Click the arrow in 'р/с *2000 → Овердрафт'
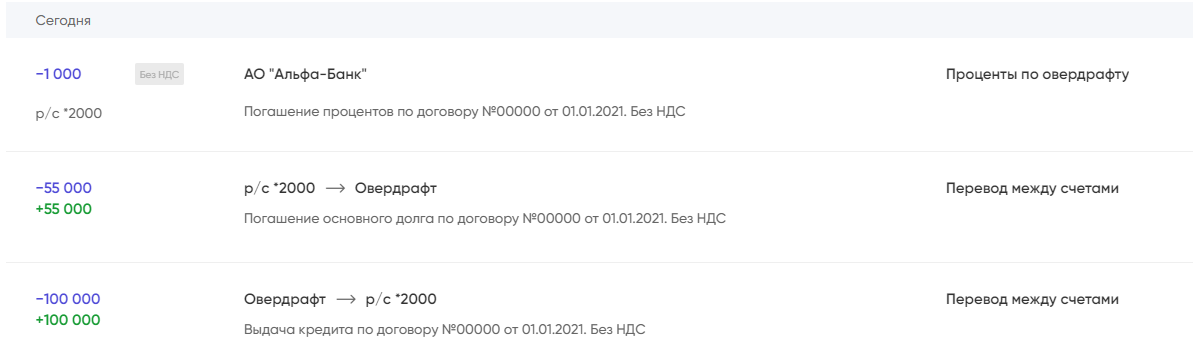This screenshot has height=363, width=1193. 335,189
